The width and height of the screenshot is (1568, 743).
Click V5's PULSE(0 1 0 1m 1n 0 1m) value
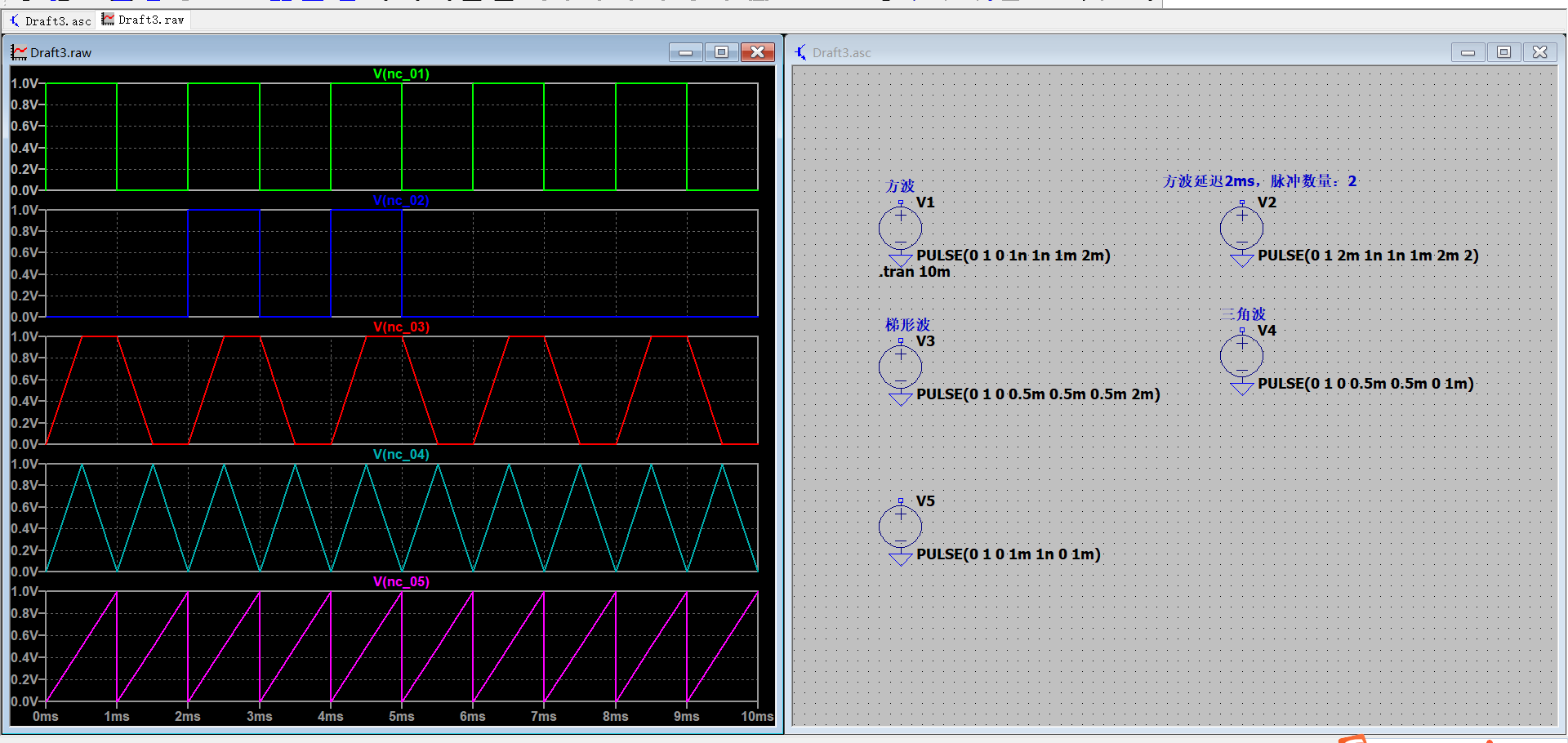coord(1009,554)
